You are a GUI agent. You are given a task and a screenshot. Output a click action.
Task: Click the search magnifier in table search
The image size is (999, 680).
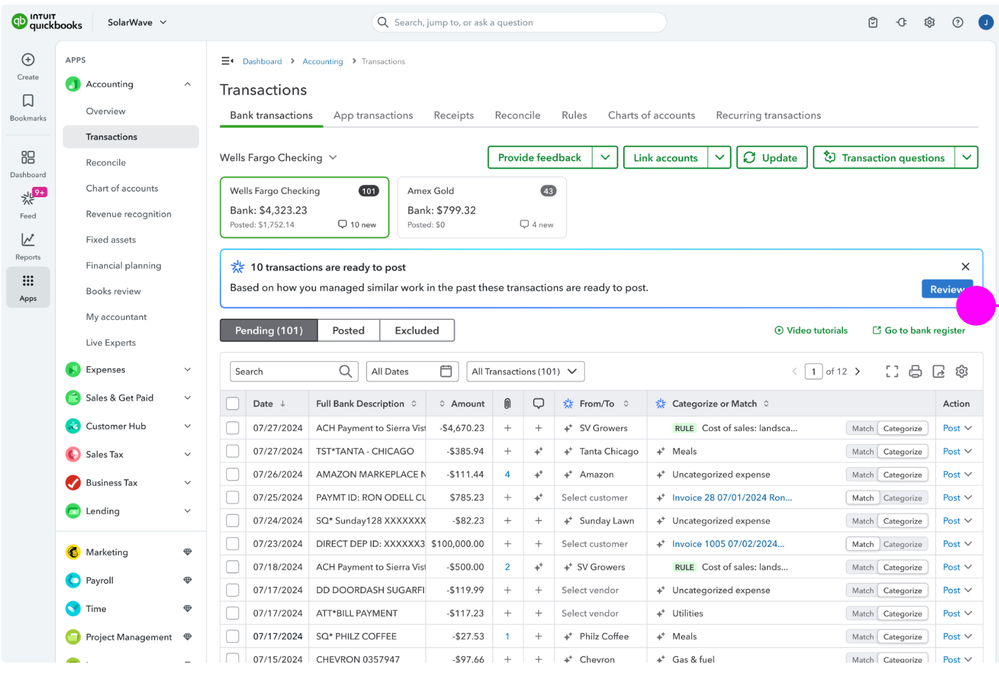coord(345,372)
